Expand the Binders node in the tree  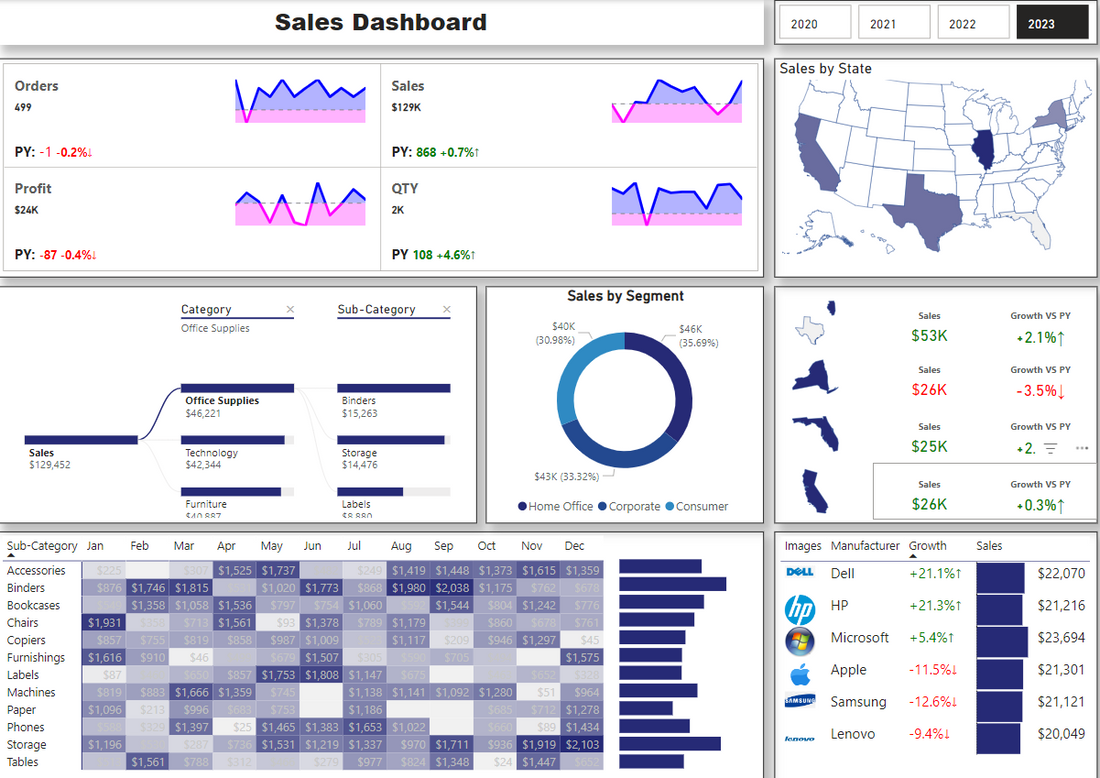tap(394, 388)
